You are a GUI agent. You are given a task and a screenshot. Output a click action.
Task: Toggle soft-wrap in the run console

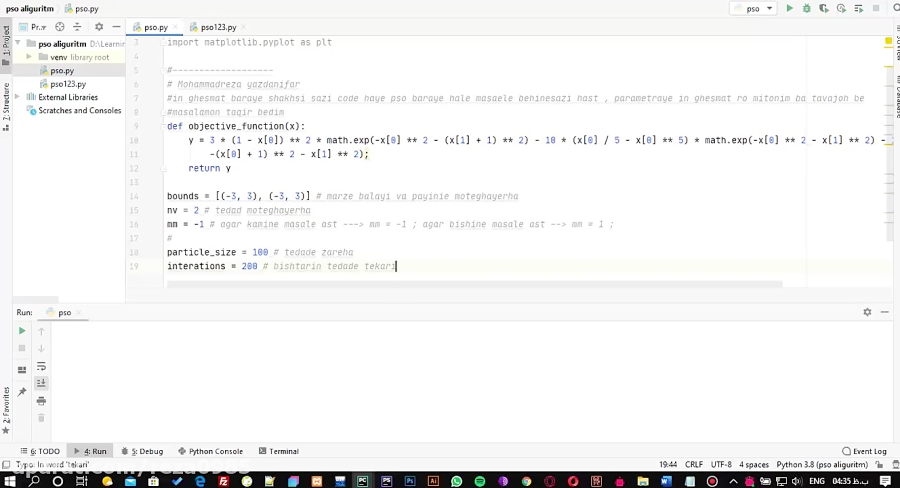click(41, 366)
